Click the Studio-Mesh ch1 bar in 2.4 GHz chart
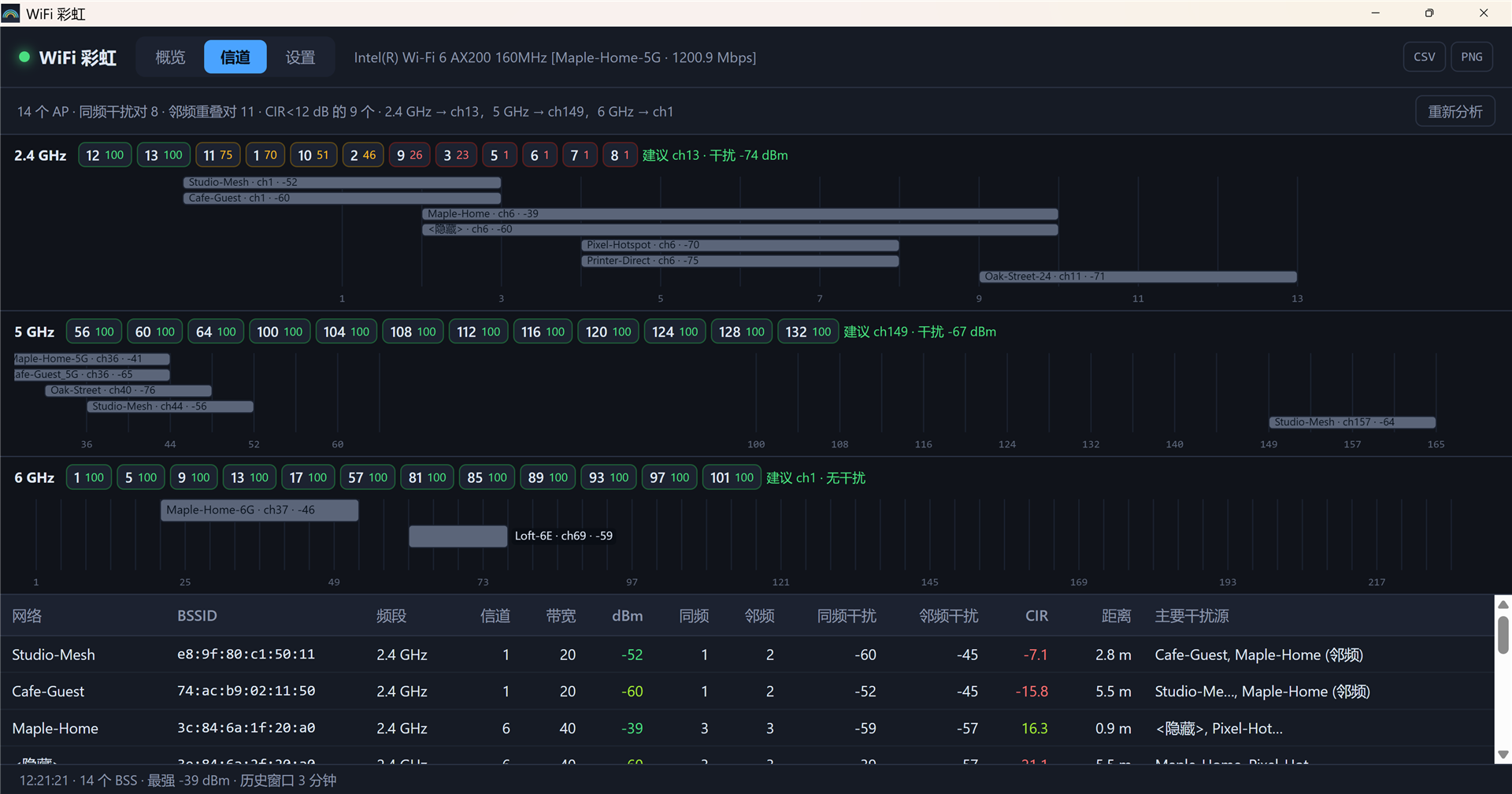The image size is (1512, 794). coord(342,182)
